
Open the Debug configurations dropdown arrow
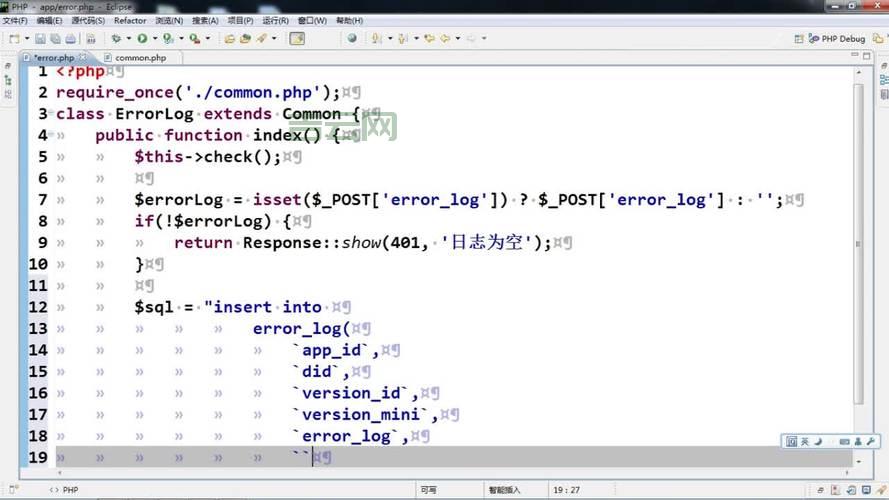point(127,39)
